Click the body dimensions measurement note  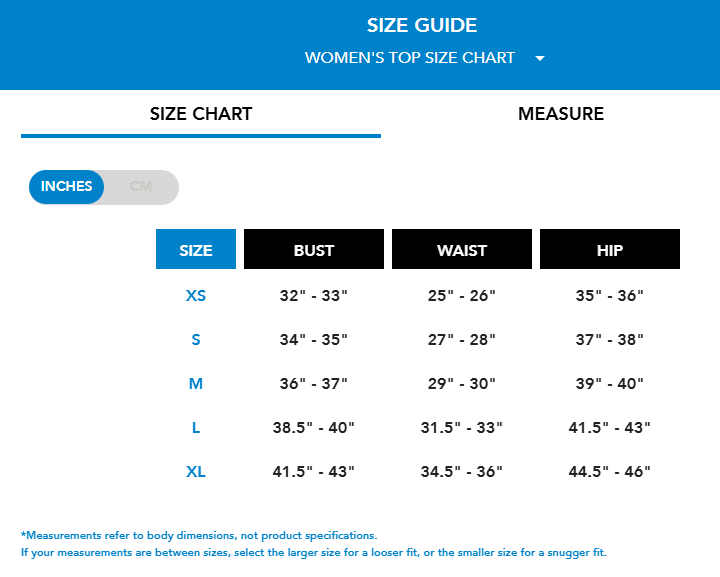click(199, 536)
